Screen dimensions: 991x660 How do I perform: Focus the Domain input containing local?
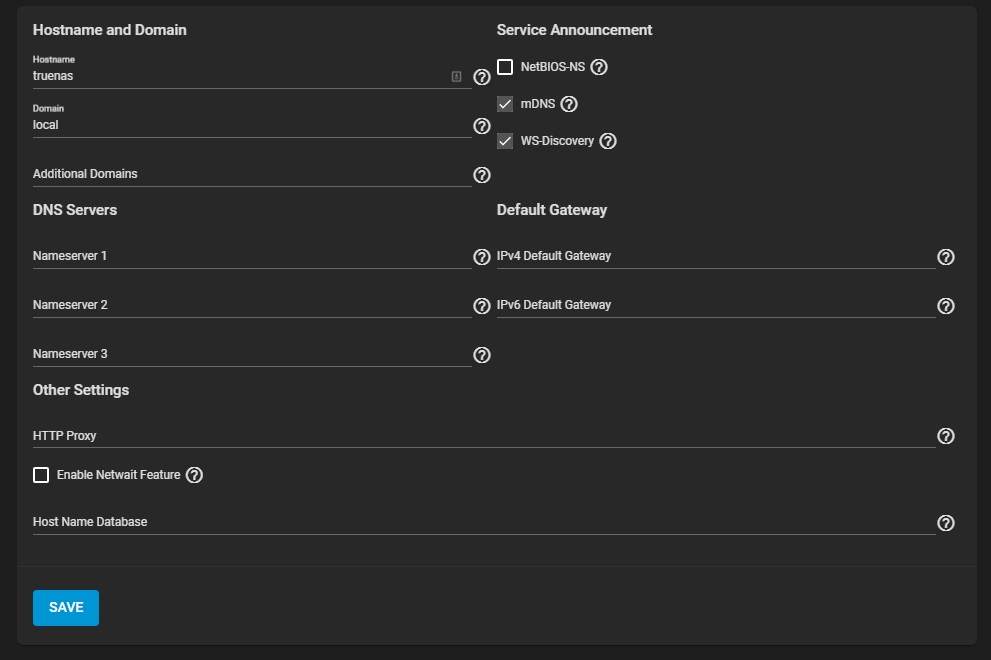tap(252, 125)
